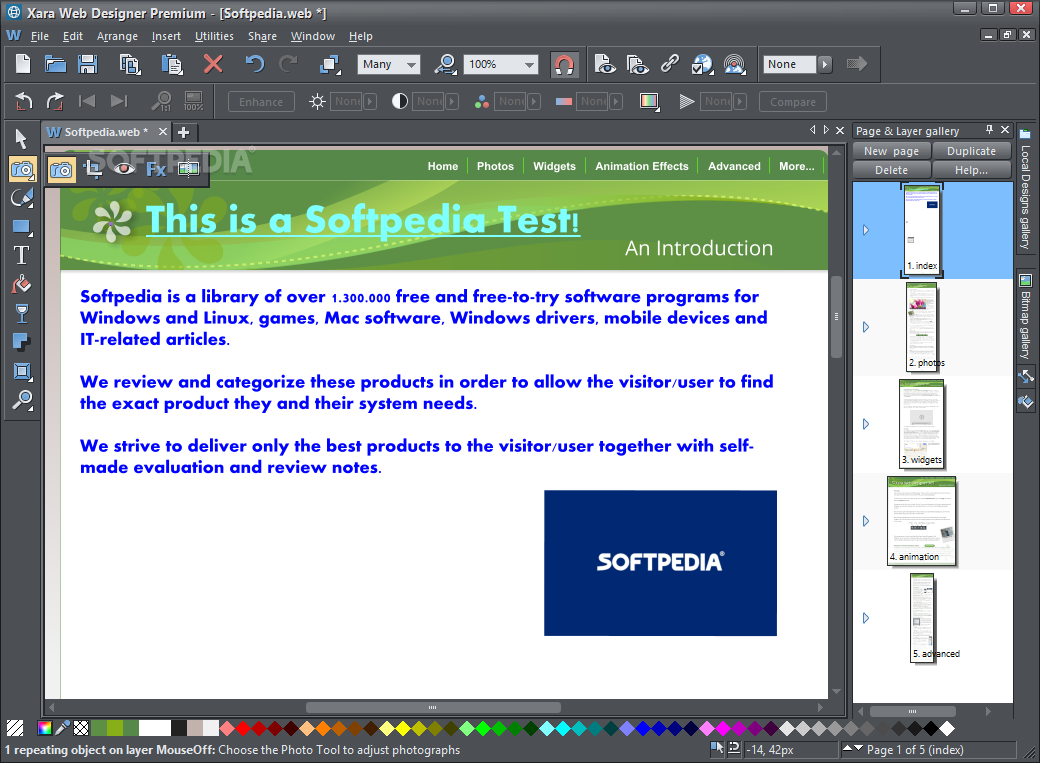The width and height of the screenshot is (1040, 763).
Task: Toggle the red magnet snap button
Action: (x=564, y=64)
